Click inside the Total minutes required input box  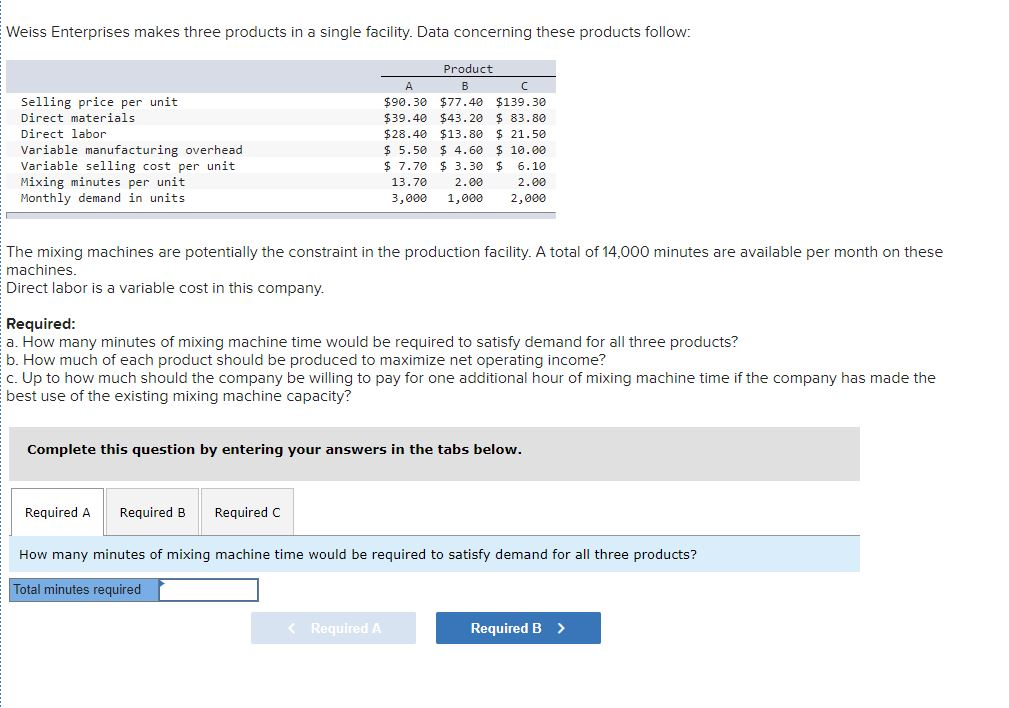point(212,589)
